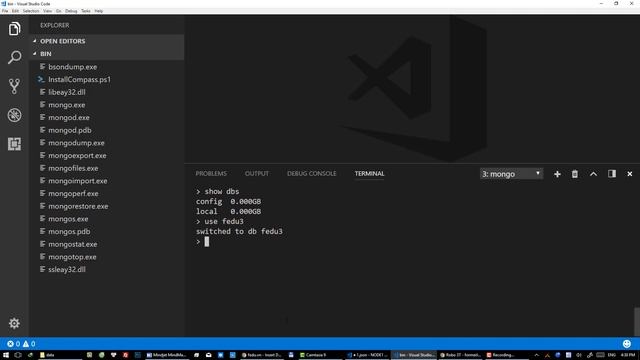Send feedback via the smiley icon
Screen dimensions: 640x360
coord(627,344)
